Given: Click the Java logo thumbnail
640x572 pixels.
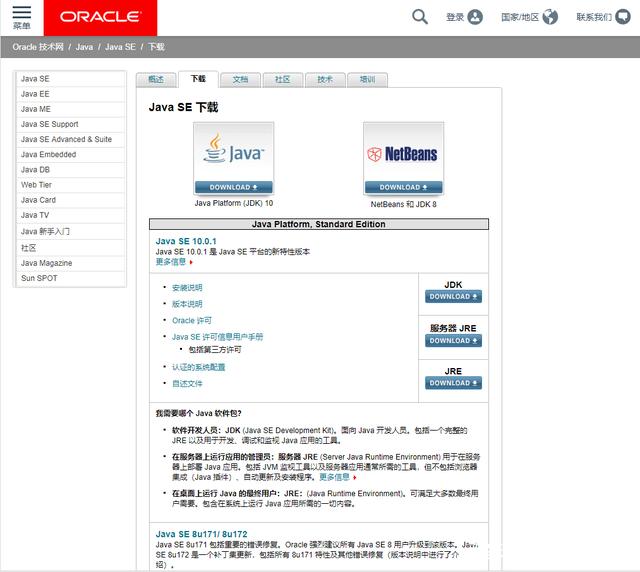Looking at the screenshot, I should tap(233, 151).
